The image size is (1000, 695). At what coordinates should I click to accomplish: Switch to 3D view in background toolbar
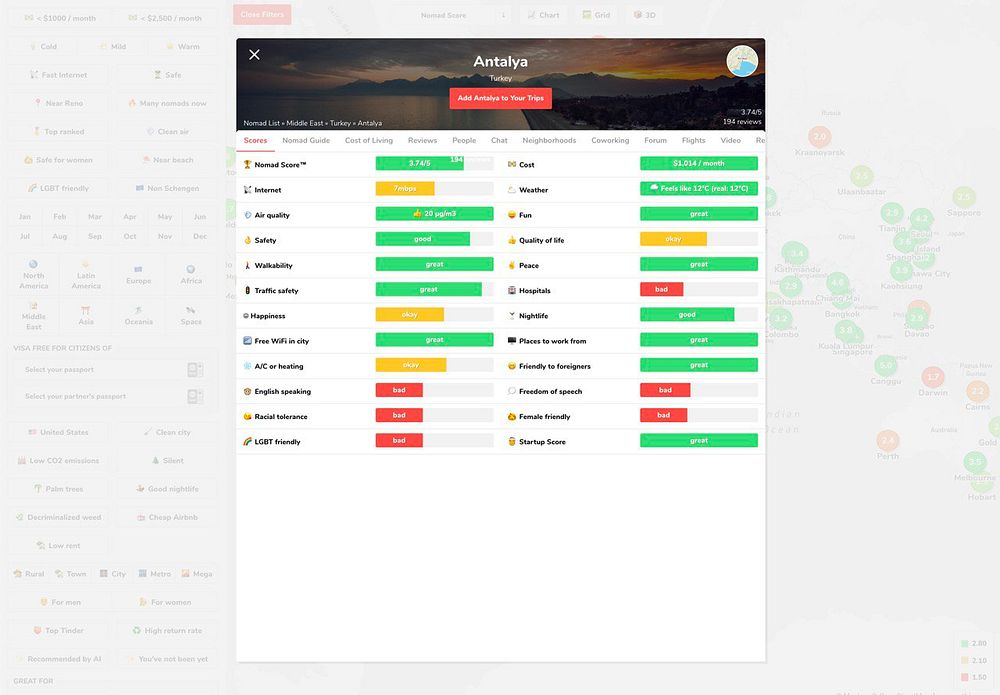pyautogui.click(x=644, y=15)
